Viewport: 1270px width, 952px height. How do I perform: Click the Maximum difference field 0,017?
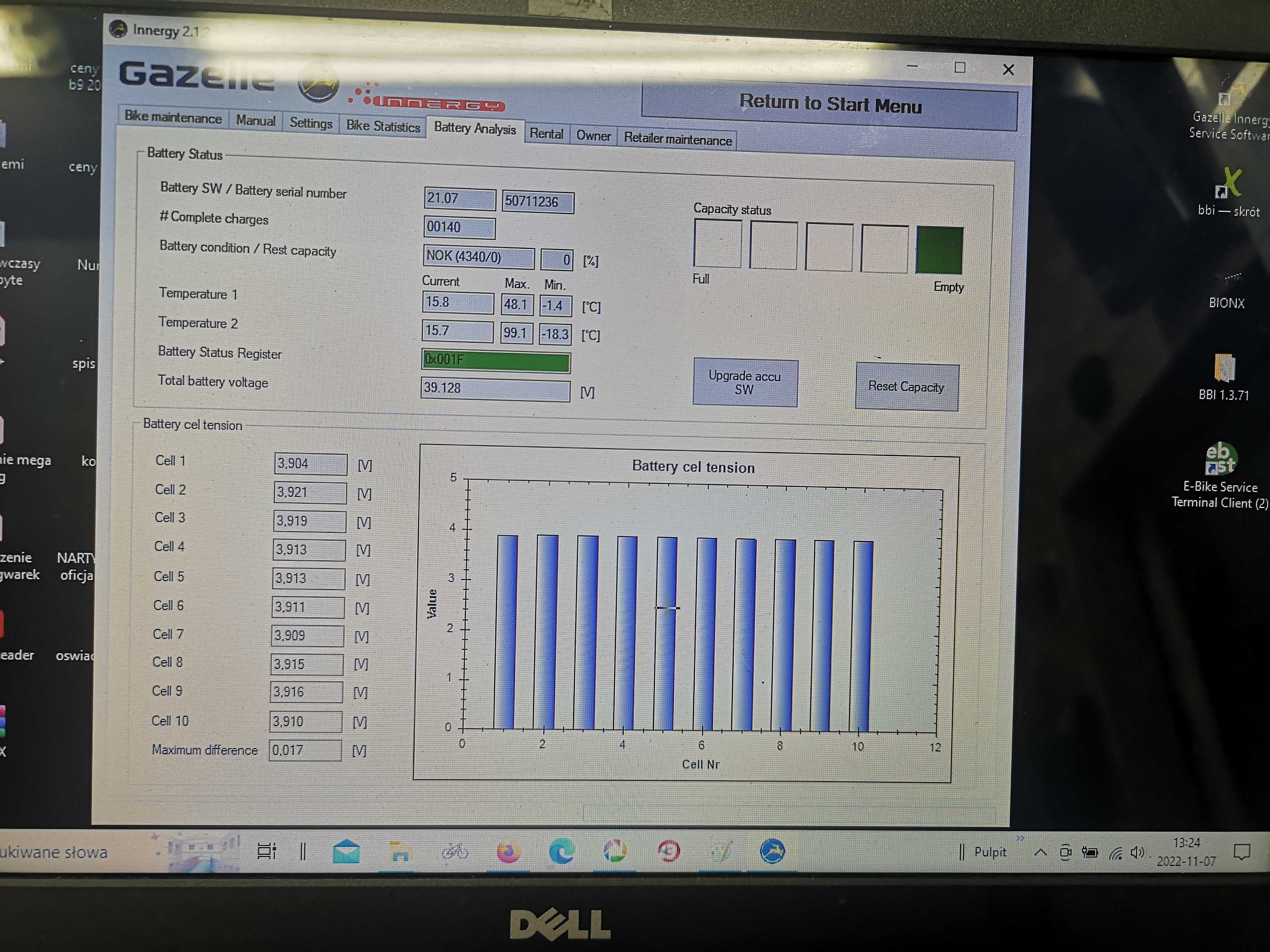coord(305,750)
